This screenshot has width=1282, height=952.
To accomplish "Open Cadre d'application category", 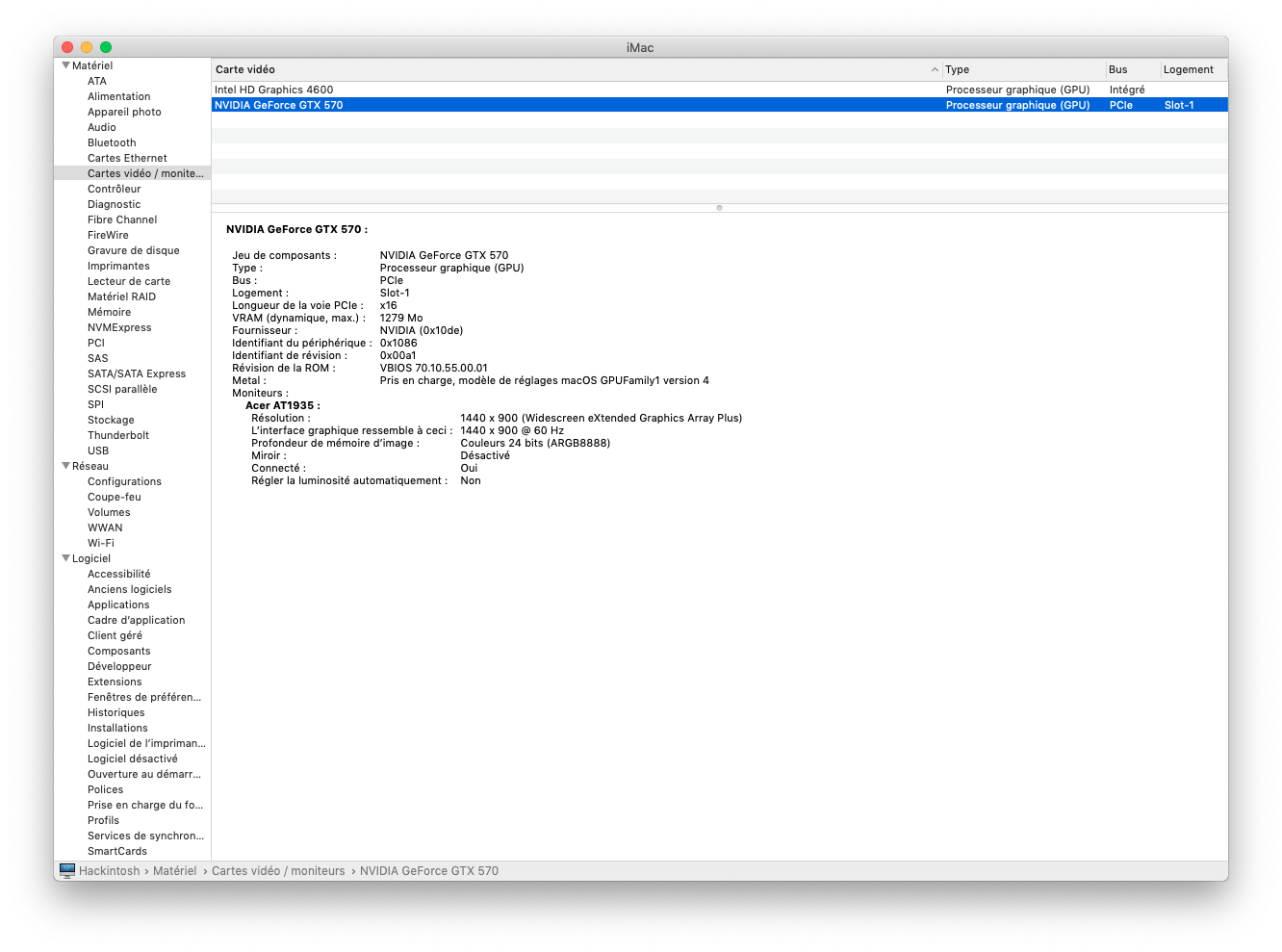I will tap(137, 620).
